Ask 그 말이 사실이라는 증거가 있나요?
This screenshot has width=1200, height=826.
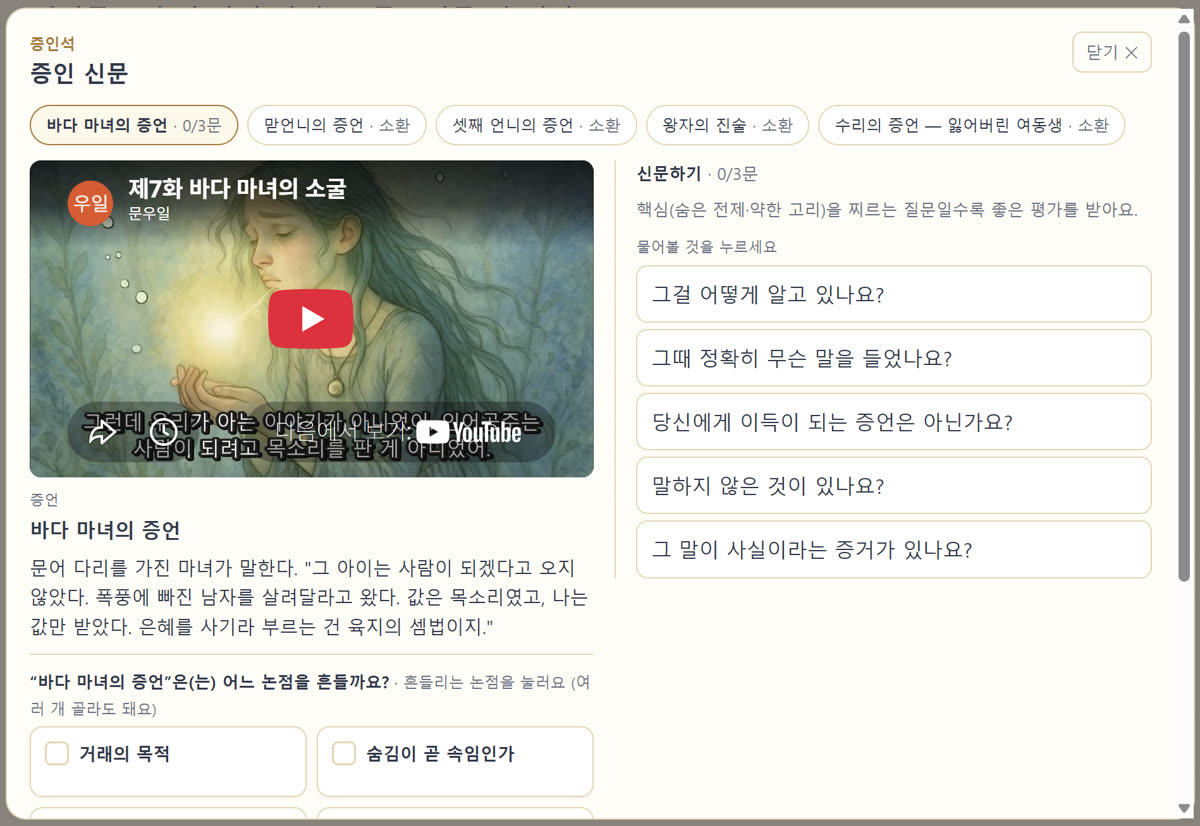[894, 550]
